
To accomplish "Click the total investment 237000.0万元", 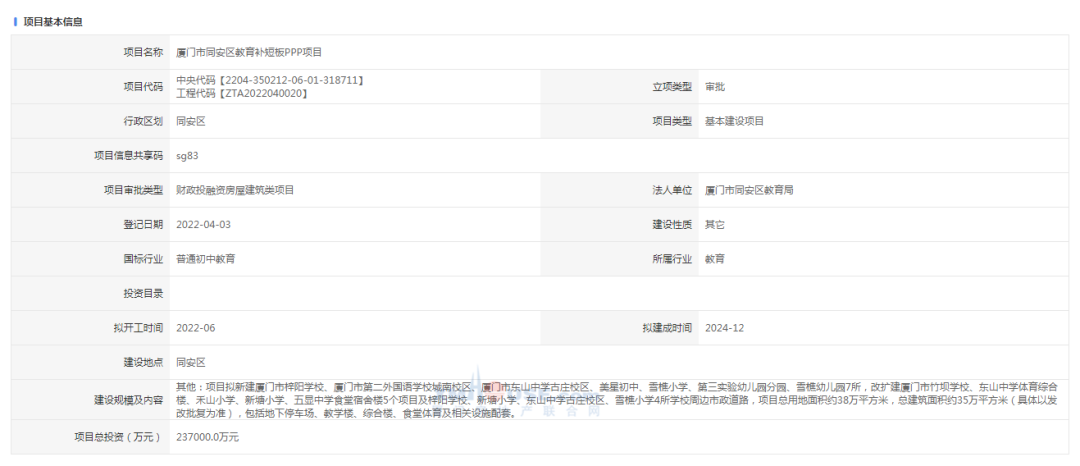I will pyautogui.click(x=207, y=437).
